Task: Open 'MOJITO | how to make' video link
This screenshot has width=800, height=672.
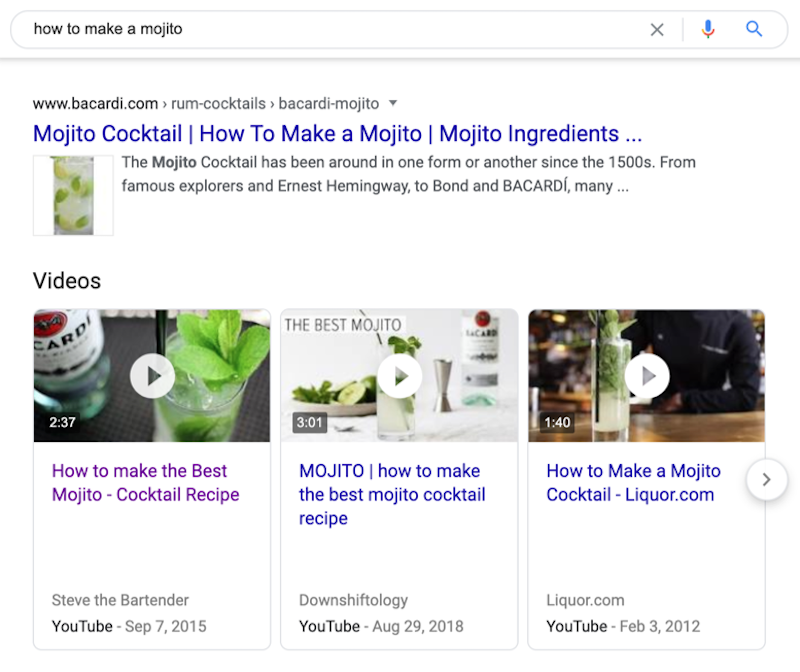Action: pos(392,494)
